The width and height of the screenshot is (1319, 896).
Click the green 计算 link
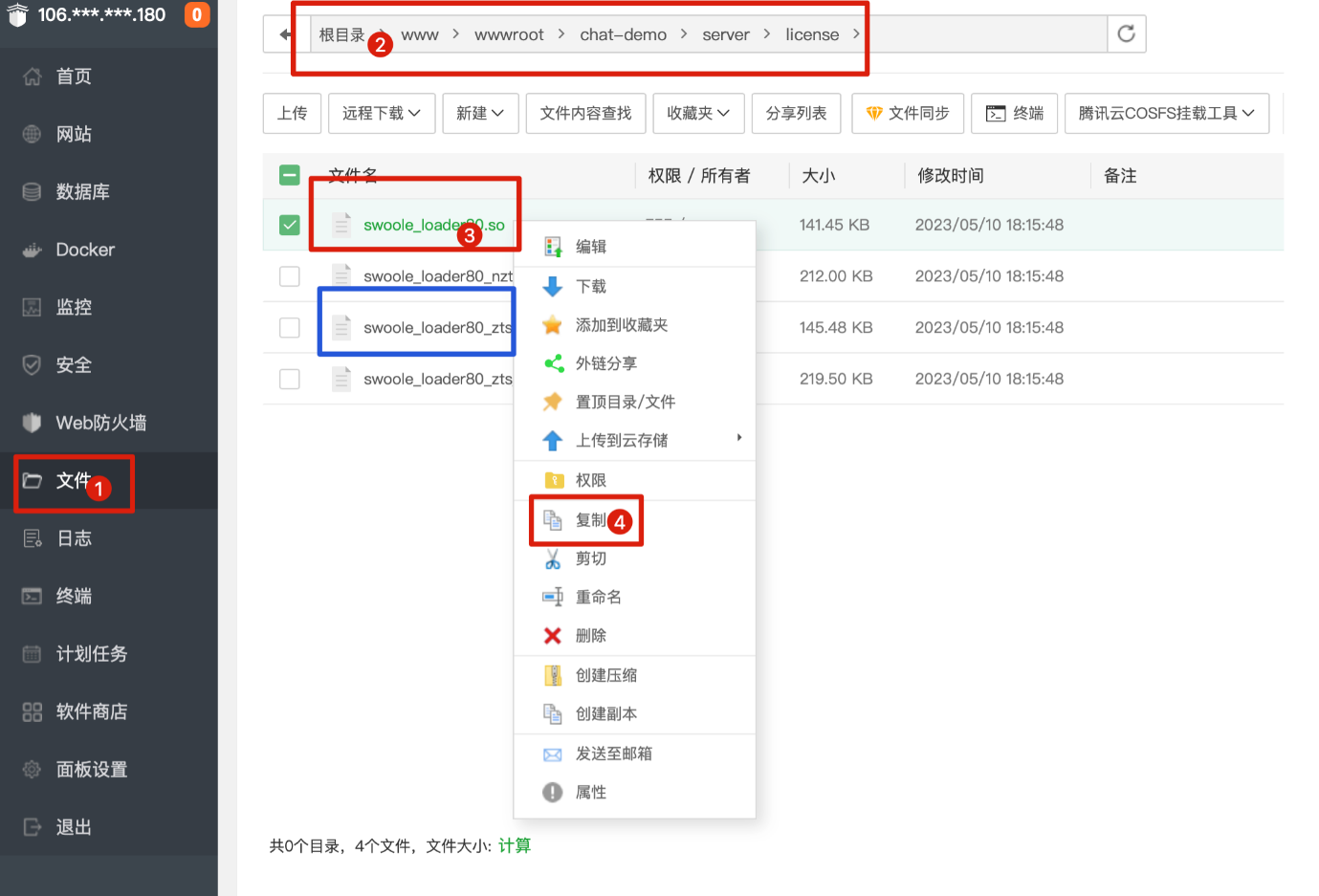(x=514, y=846)
